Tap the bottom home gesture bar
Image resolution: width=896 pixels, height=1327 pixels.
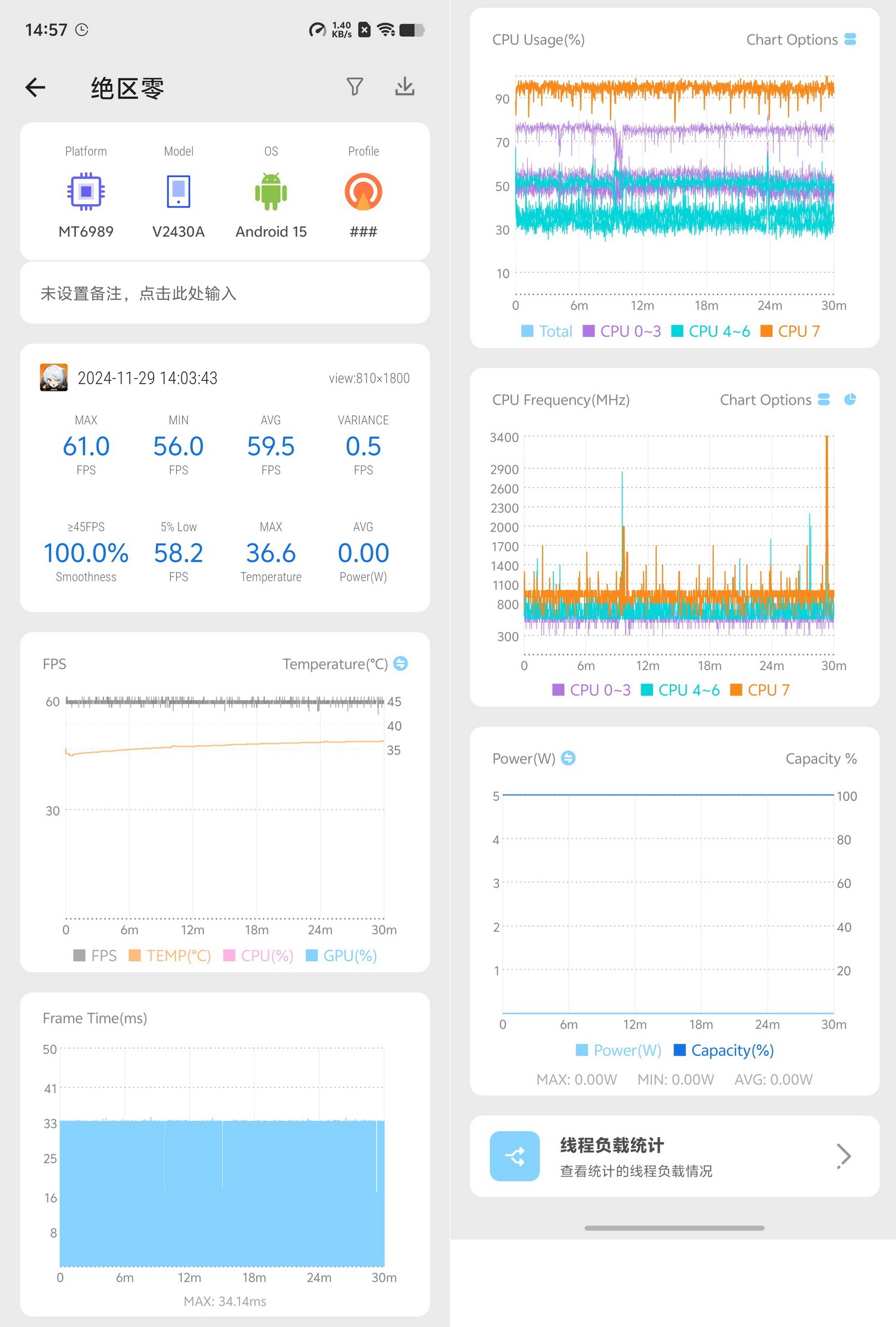tap(675, 1228)
